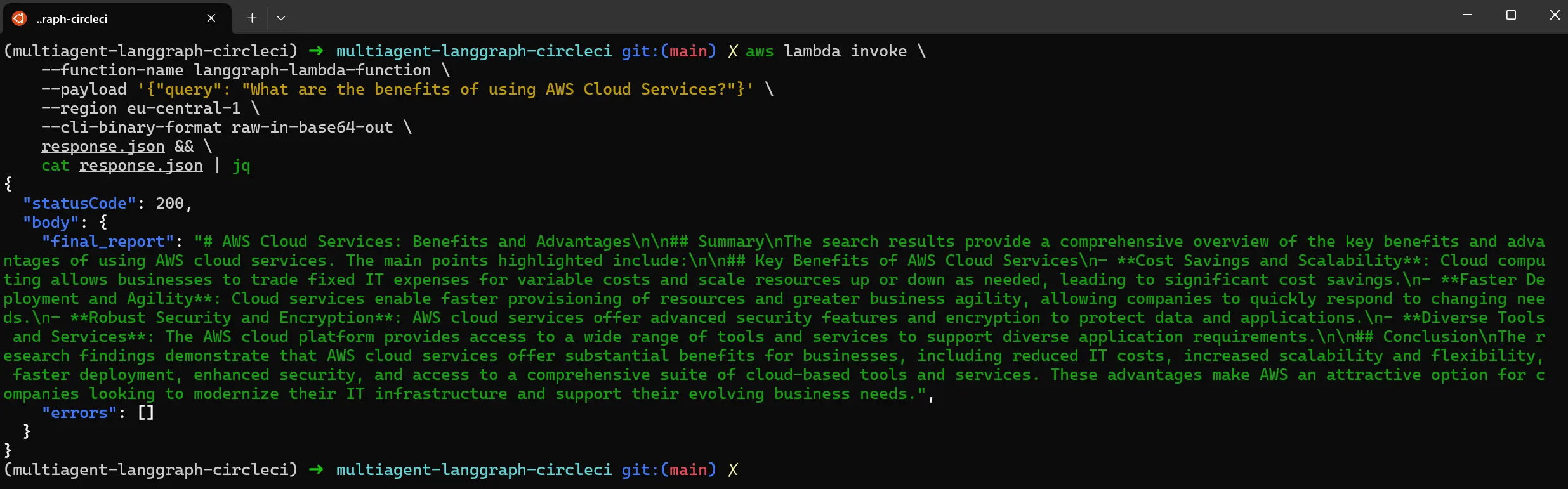Viewport: 1568px width, 489px height.
Task: Click the prompt arrow icon on the last line
Action: tap(315, 470)
